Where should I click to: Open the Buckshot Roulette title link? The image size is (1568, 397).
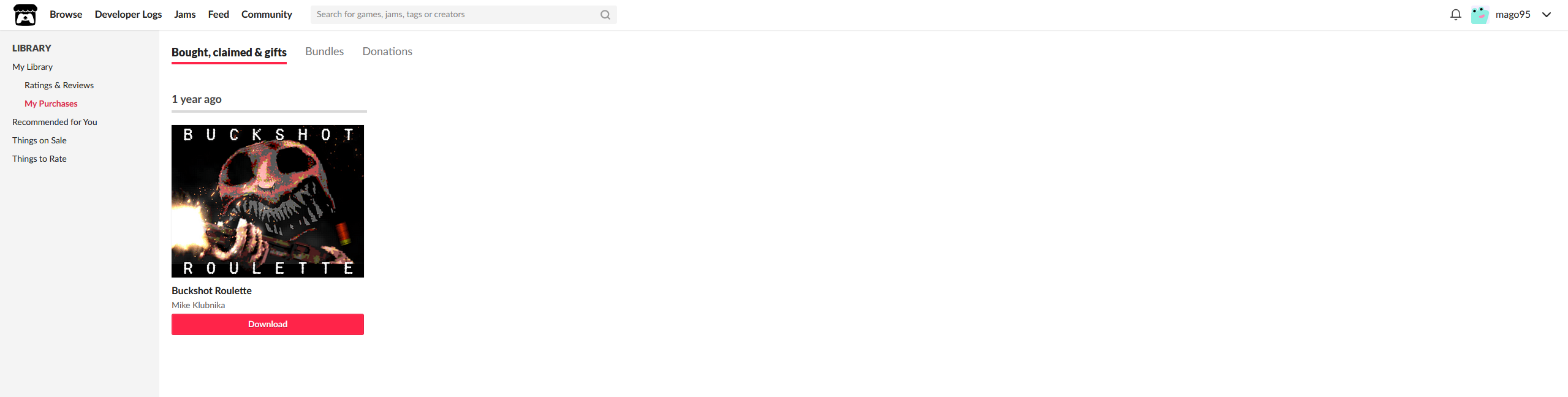(x=211, y=290)
